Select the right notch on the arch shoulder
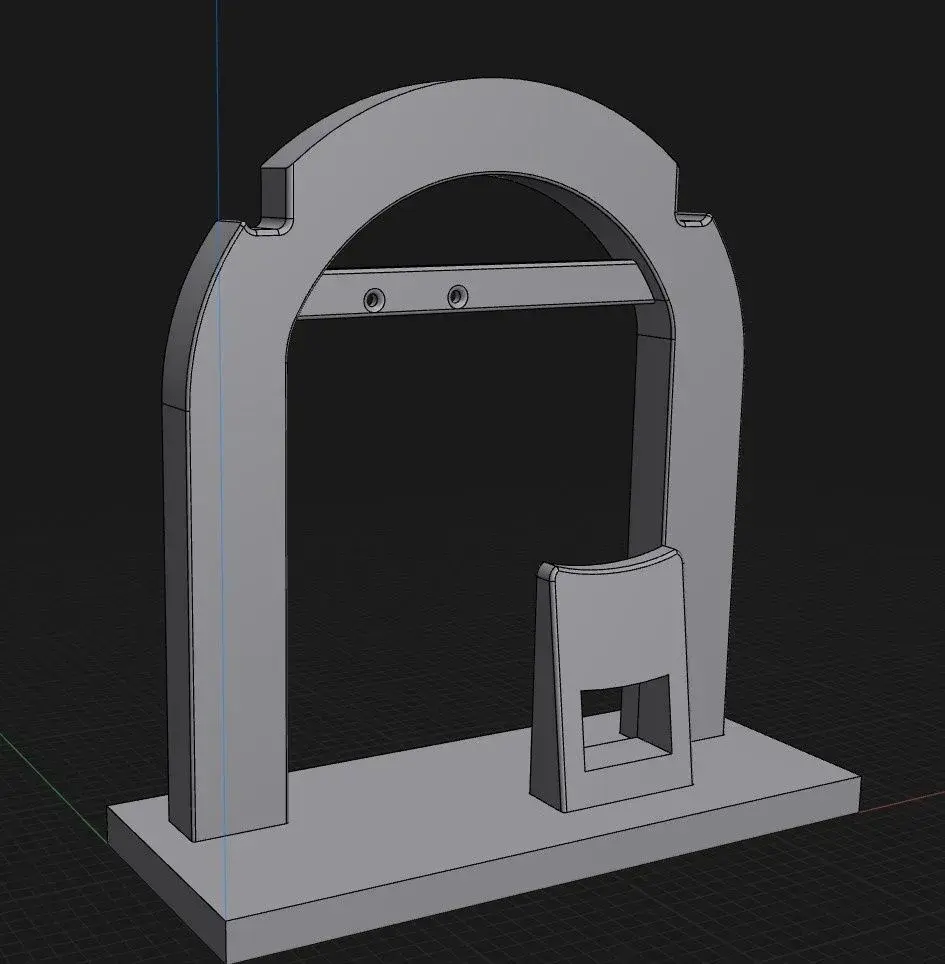This screenshot has height=964, width=945. pos(694,219)
